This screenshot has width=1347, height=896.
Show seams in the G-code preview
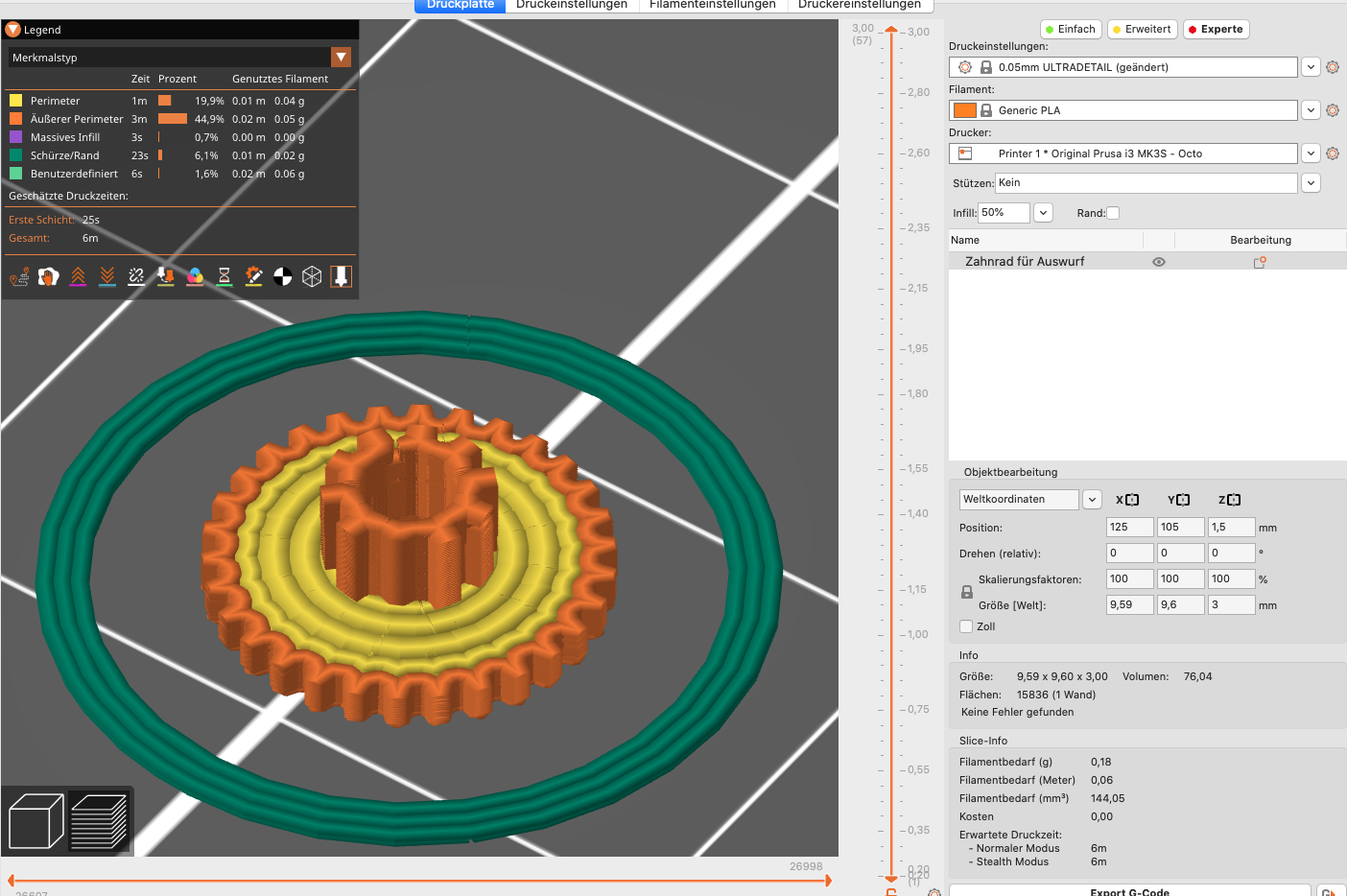135,276
